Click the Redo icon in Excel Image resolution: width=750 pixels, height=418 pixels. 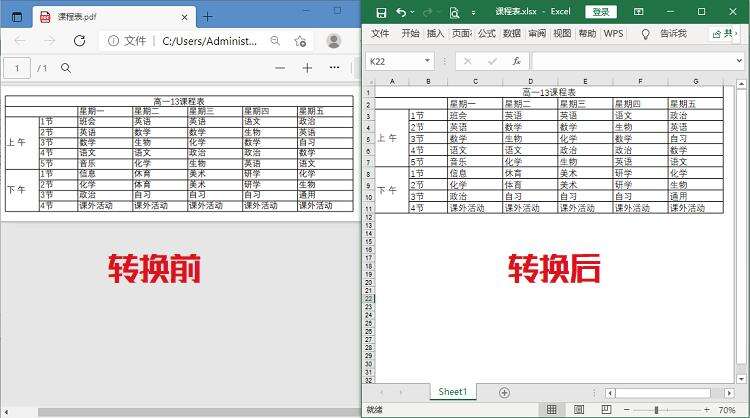click(427, 13)
